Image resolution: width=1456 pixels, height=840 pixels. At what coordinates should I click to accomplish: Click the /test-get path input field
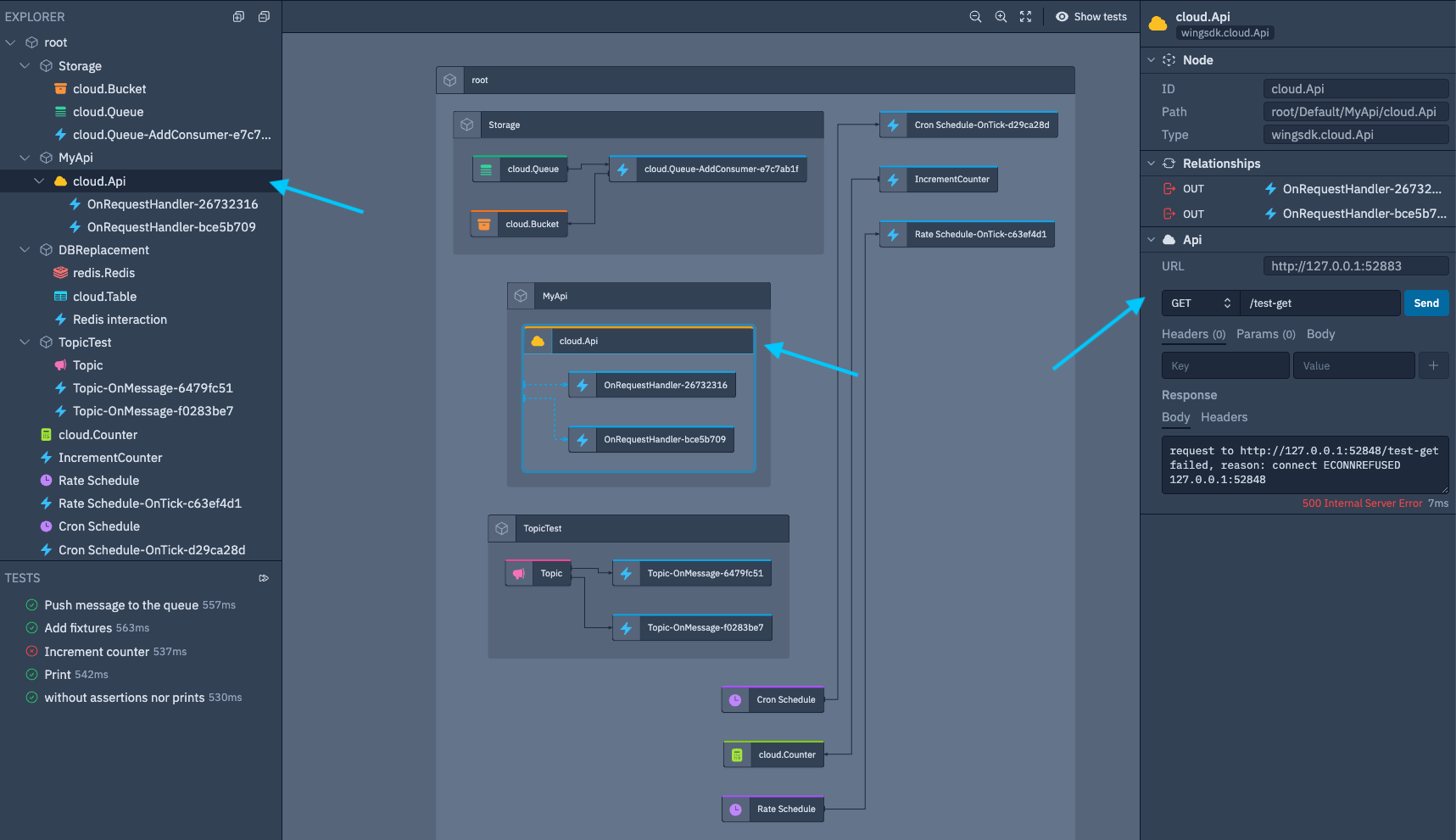pyautogui.click(x=1319, y=303)
